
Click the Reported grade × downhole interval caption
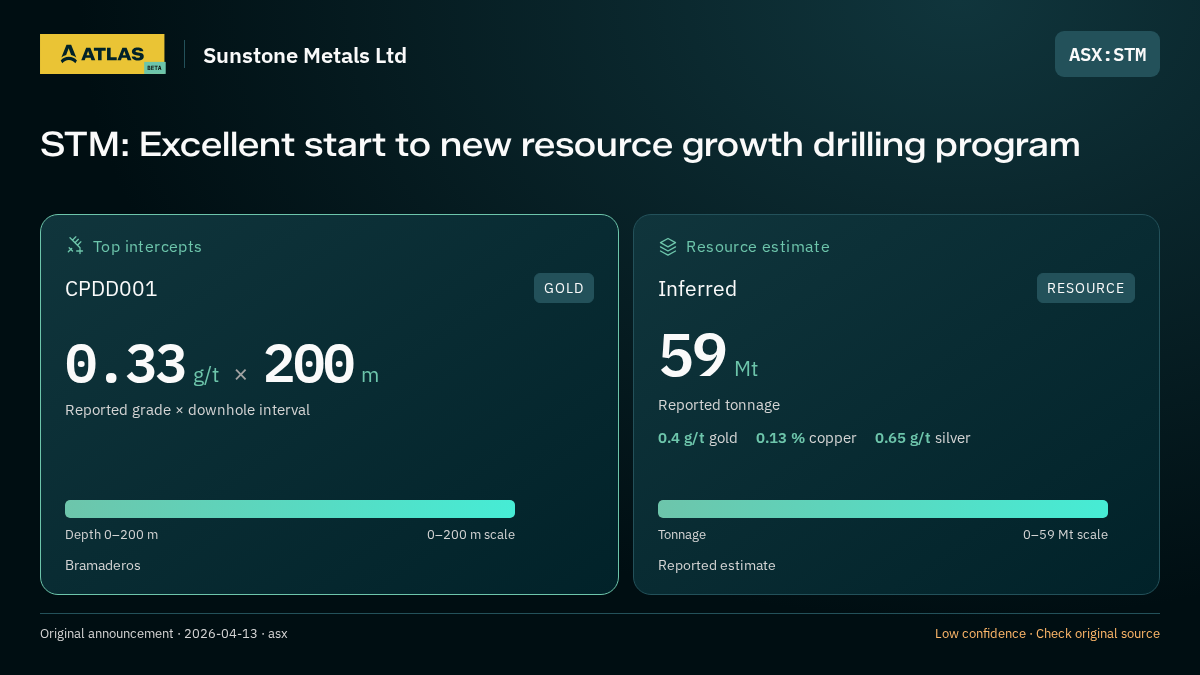click(x=187, y=410)
